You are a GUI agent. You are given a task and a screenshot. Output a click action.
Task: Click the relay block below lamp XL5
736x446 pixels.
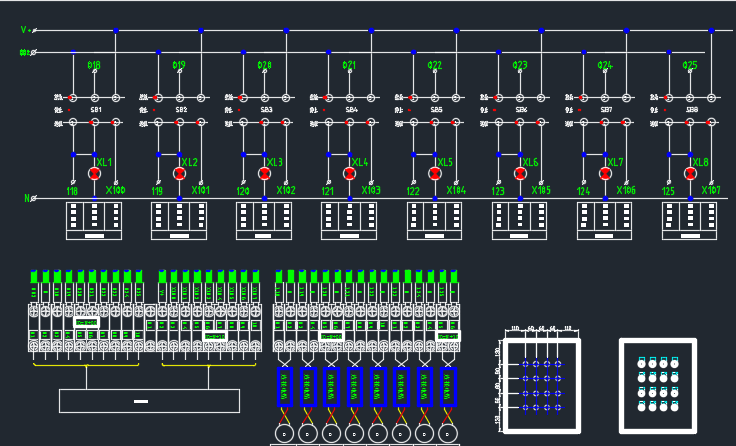(435, 221)
